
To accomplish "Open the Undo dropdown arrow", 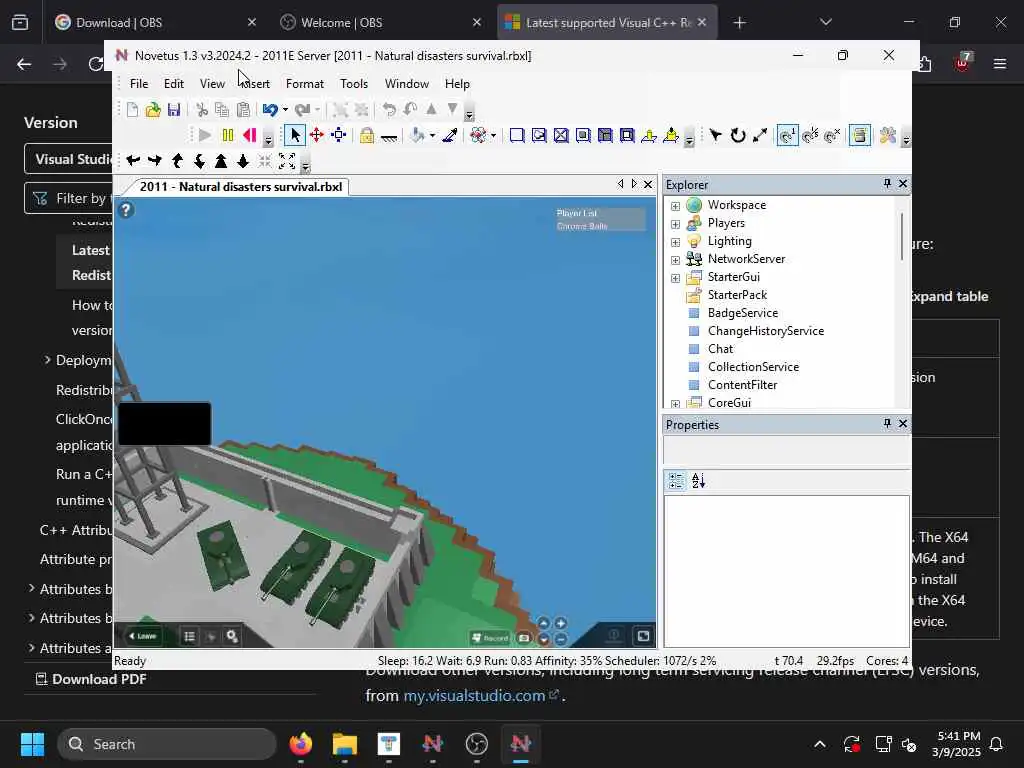I will (x=285, y=110).
